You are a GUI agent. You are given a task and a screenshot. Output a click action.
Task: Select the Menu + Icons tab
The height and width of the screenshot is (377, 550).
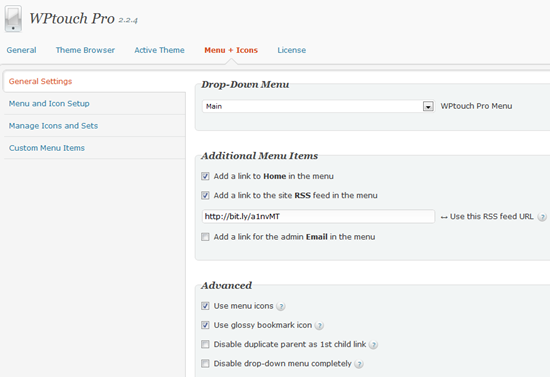(x=231, y=50)
